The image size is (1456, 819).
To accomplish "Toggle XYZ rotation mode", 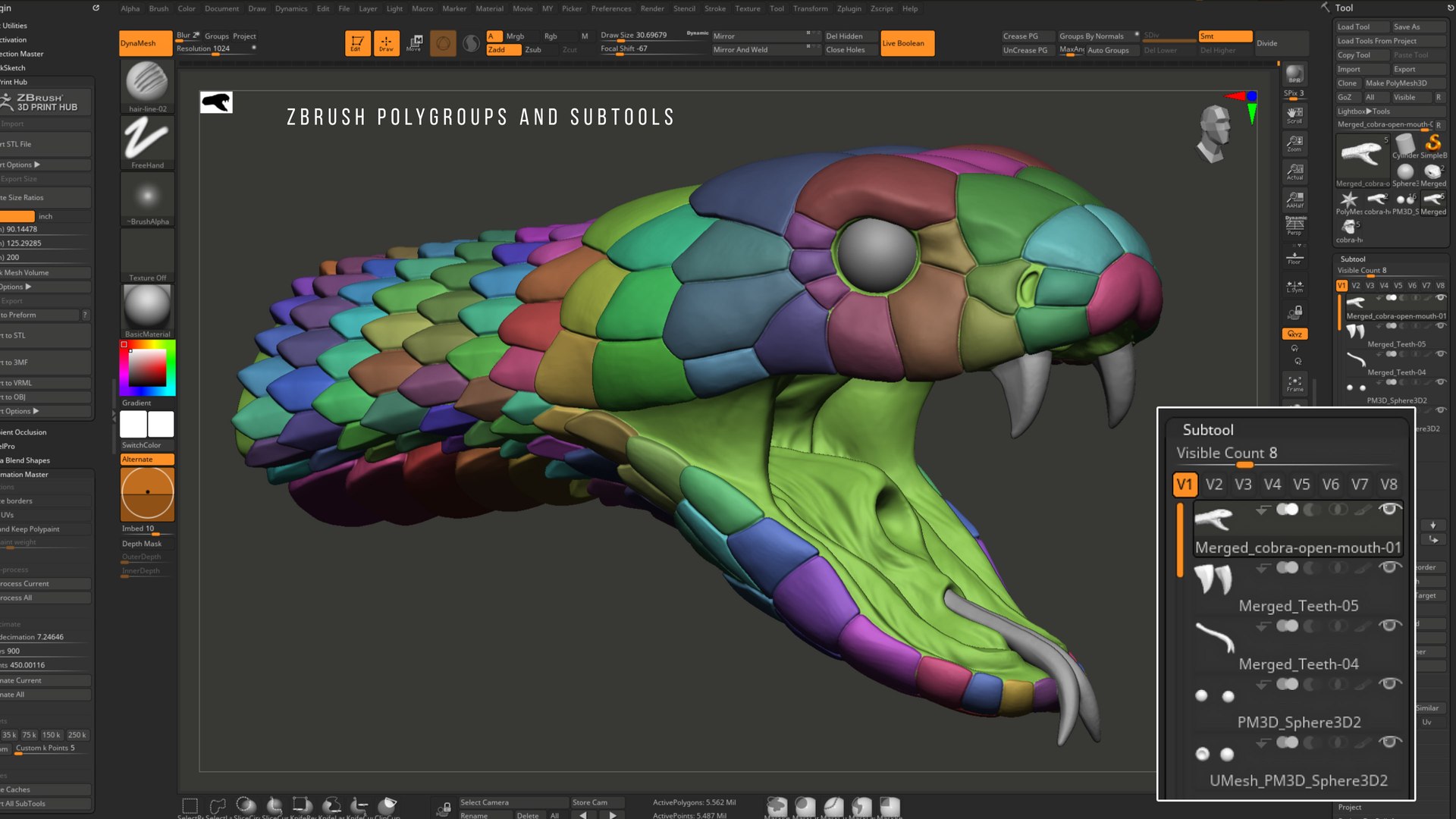I will point(1294,334).
